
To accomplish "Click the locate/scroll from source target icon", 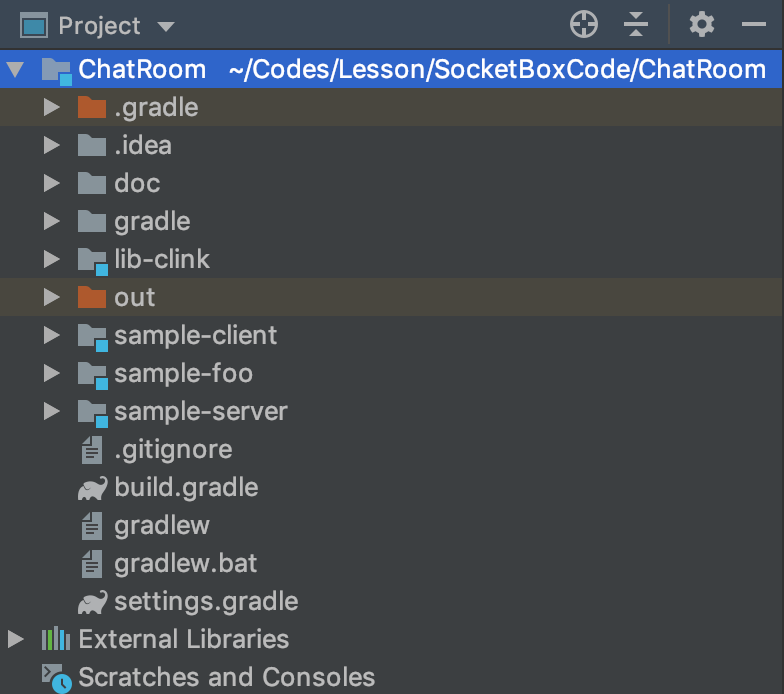I will click(584, 25).
